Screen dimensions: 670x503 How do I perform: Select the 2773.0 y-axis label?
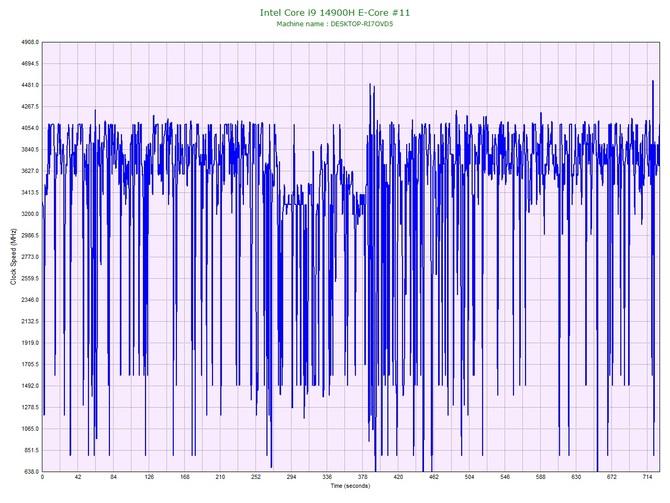(x=30, y=257)
